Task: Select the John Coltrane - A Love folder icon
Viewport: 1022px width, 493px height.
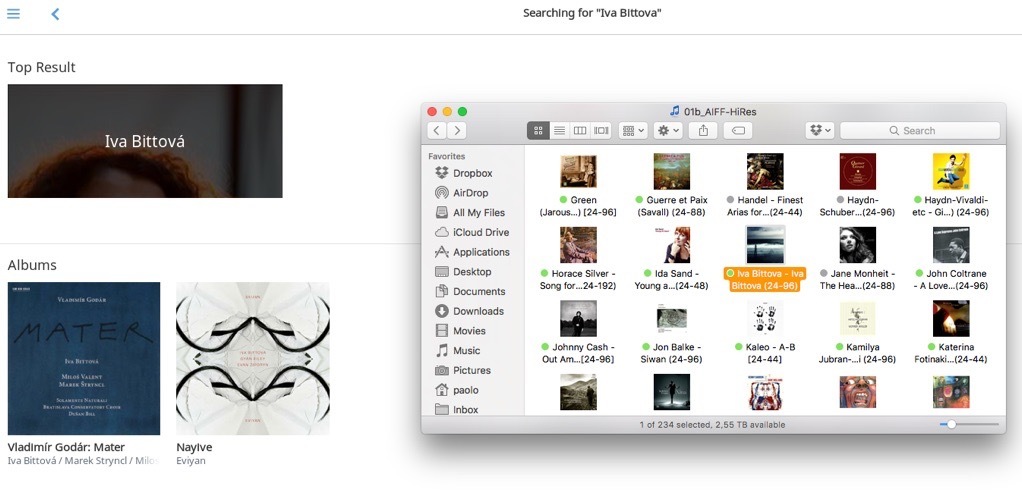Action: pos(951,245)
